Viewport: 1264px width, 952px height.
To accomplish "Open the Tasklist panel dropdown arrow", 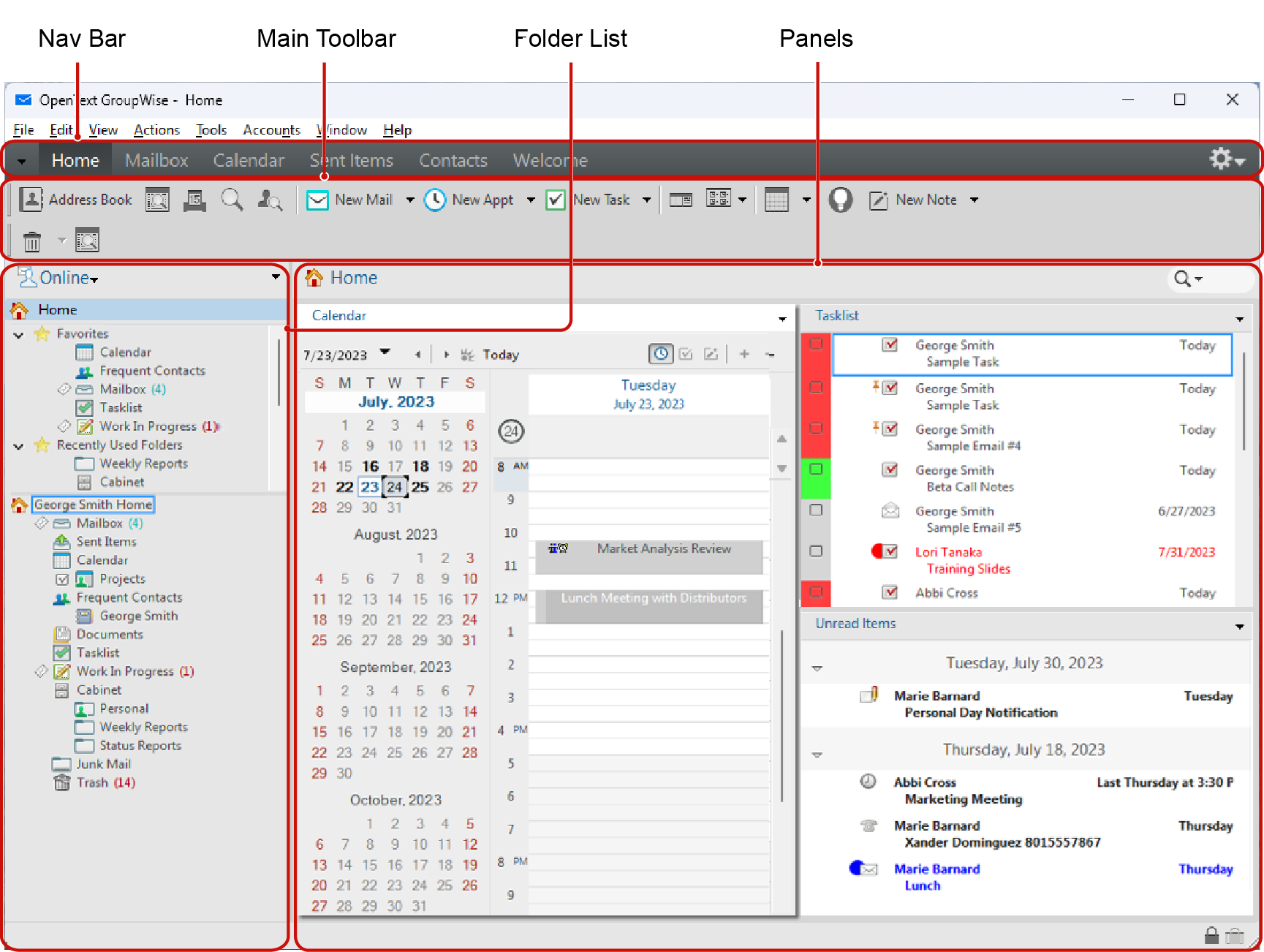I will point(1240,318).
